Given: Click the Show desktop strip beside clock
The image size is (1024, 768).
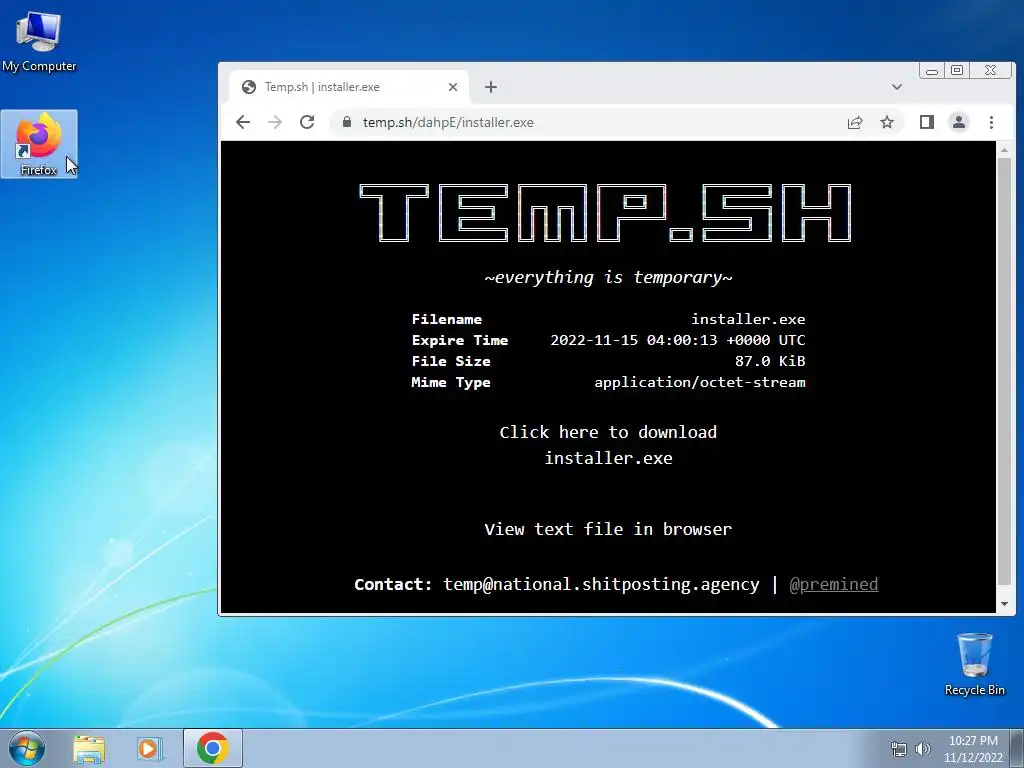Looking at the screenshot, I should pyautogui.click(x=1017, y=748).
